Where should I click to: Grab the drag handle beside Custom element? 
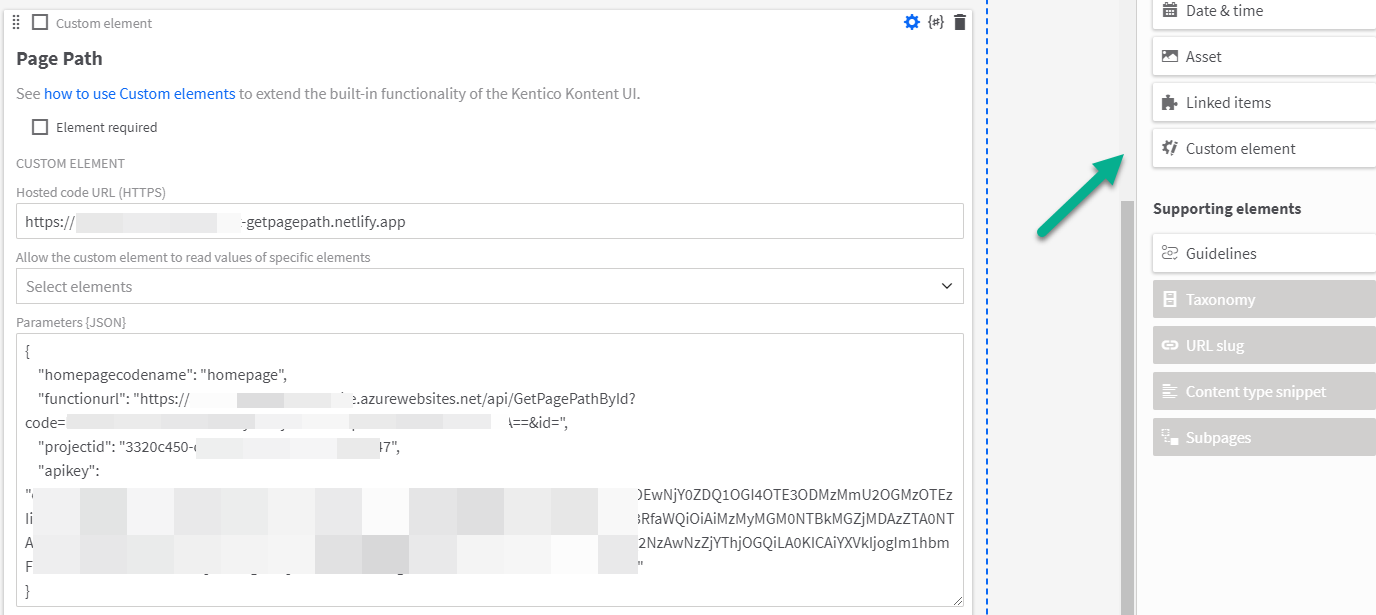(15, 21)
